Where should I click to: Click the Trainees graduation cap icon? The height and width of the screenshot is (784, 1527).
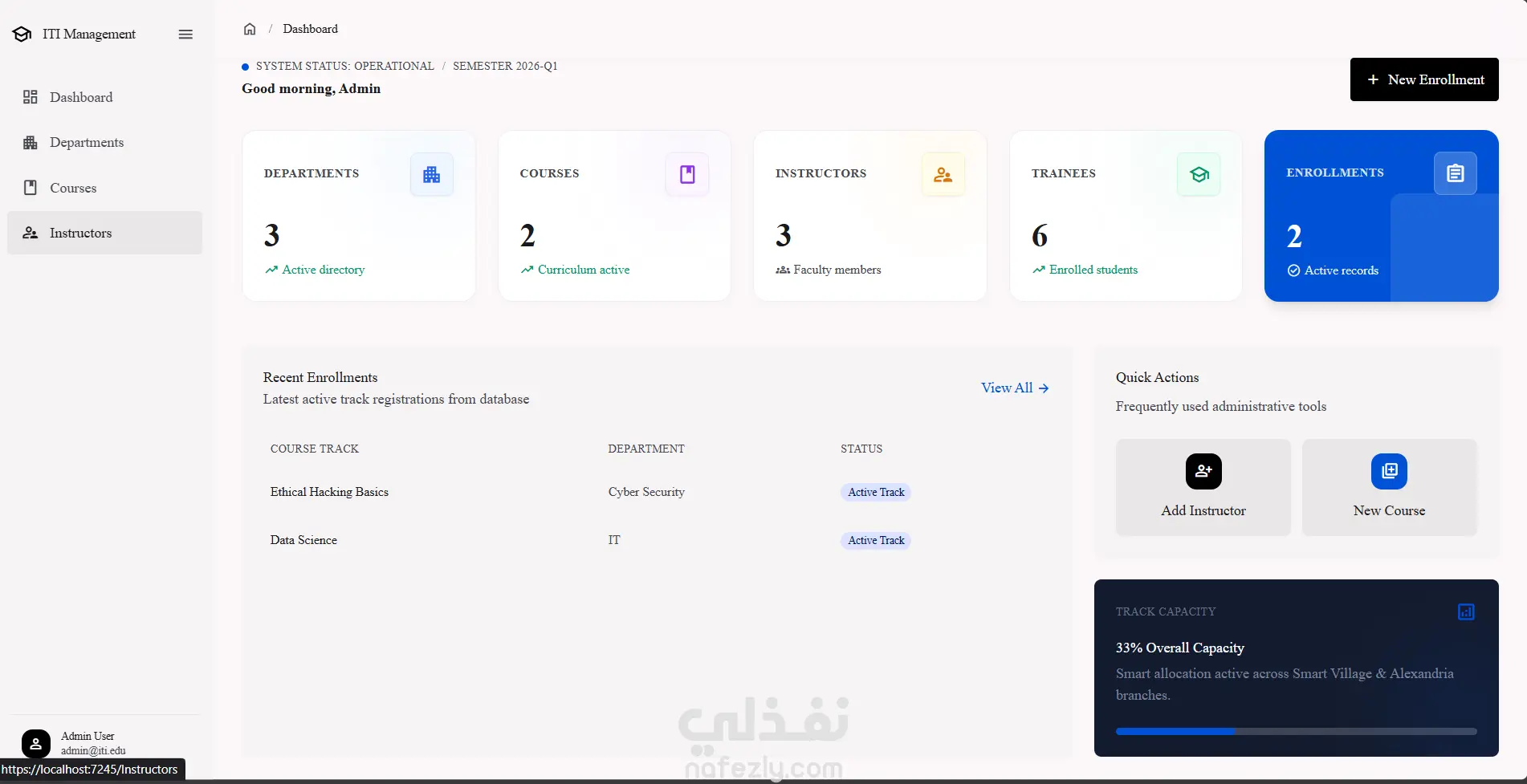point(1199,174)
